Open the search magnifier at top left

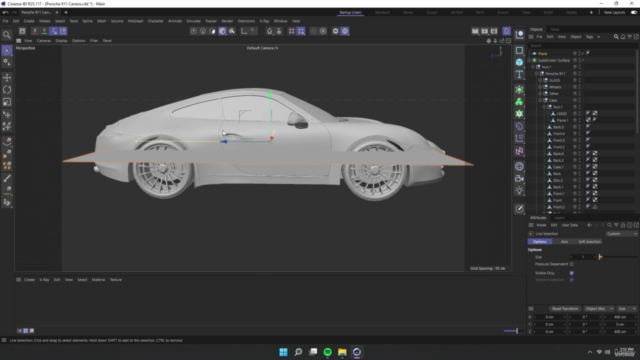(x=7, y=35)
